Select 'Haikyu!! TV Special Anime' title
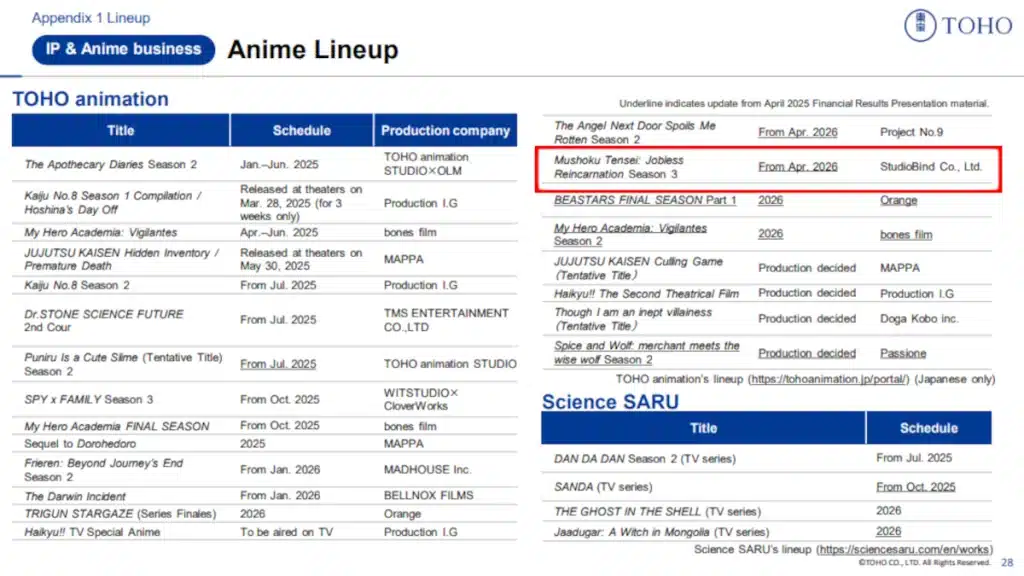The width and height of the screenshot is (1024, 576). point(92,532)
